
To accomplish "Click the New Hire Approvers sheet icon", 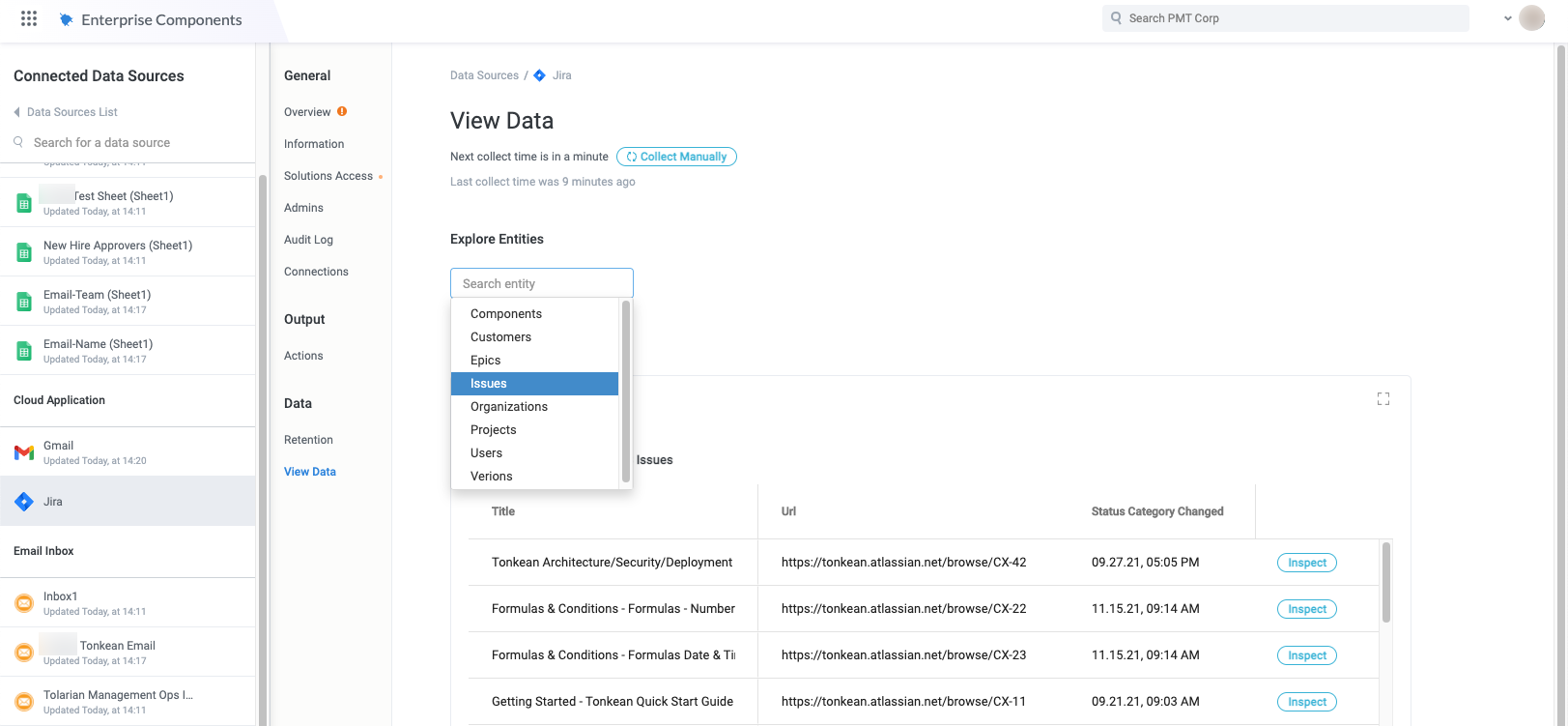I will click(24, 252).
